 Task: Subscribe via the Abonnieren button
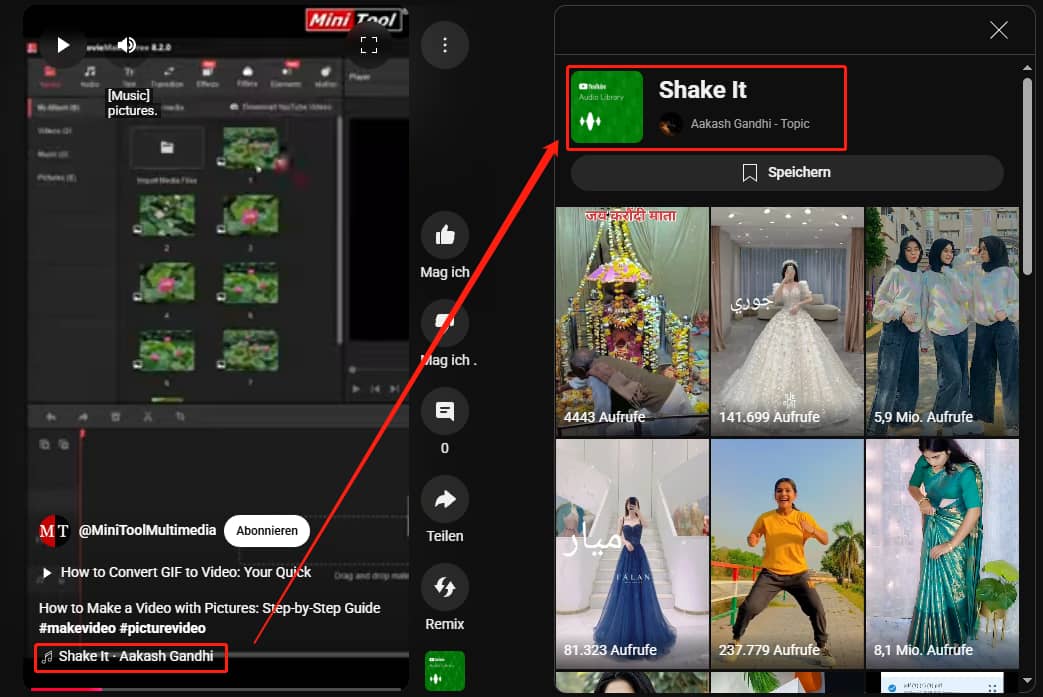(267, 531)
